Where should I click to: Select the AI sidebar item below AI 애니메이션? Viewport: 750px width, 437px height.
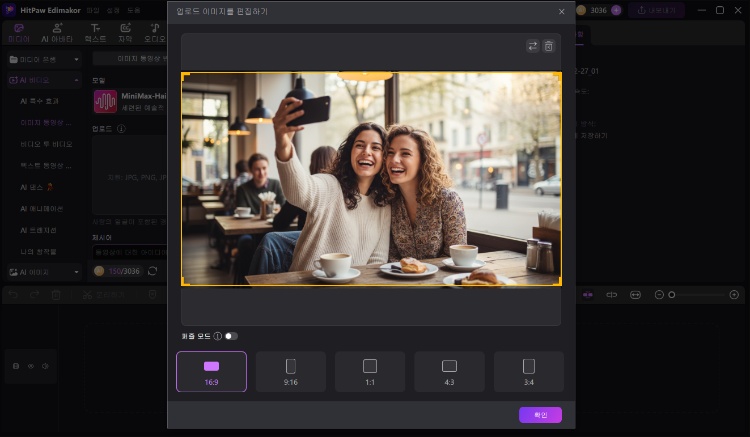(x=38, y=230)
